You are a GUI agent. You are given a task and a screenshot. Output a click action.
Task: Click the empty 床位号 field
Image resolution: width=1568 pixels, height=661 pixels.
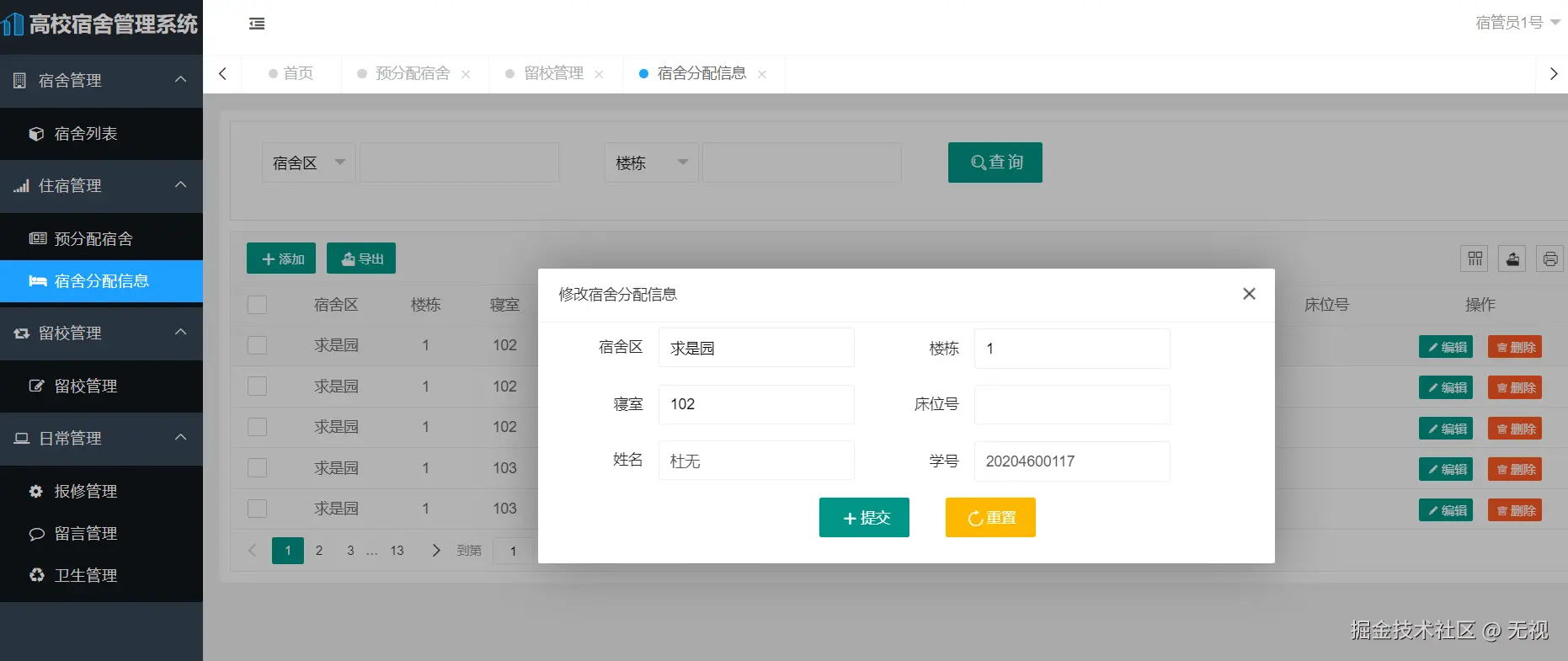[1072, 404]
